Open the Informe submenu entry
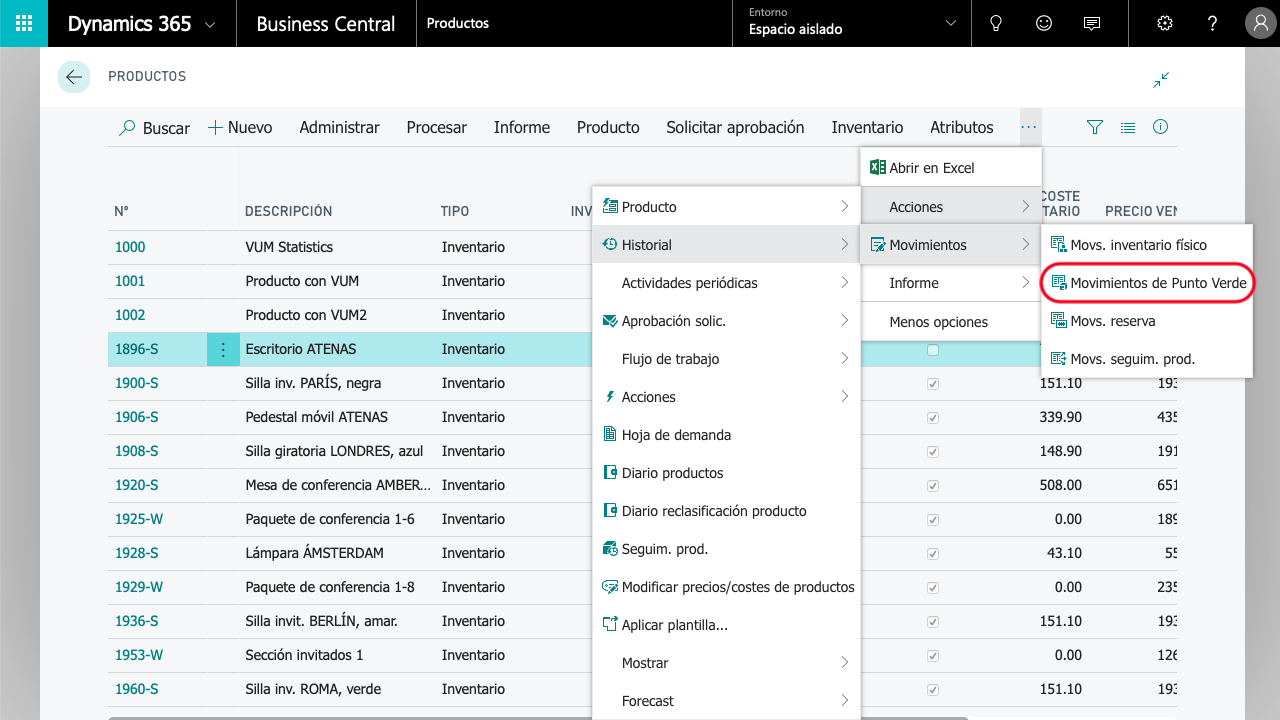Screen dimensions: 1280x720 951,283
